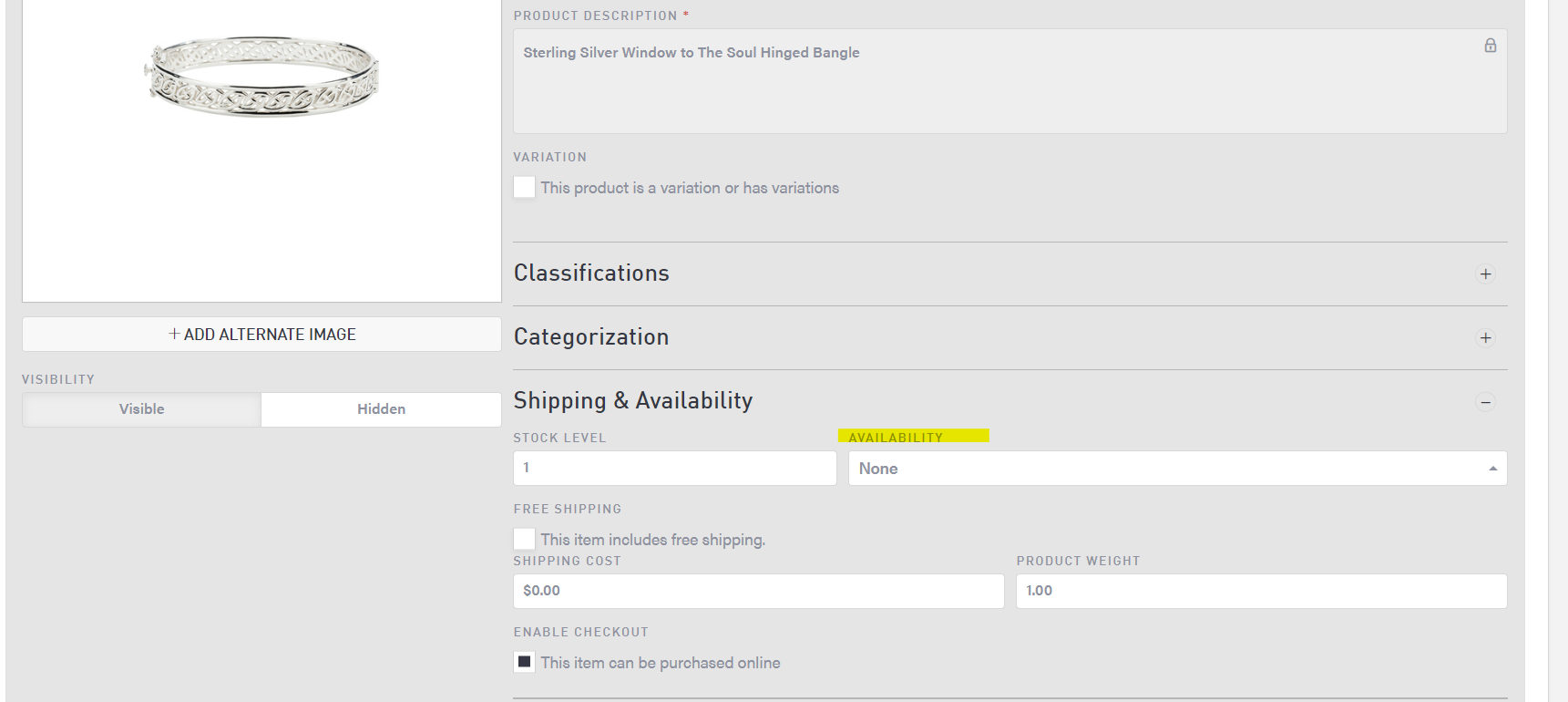1568x702 pixels.
Task: Click the Classifications section heading
Action: point(591,274)
